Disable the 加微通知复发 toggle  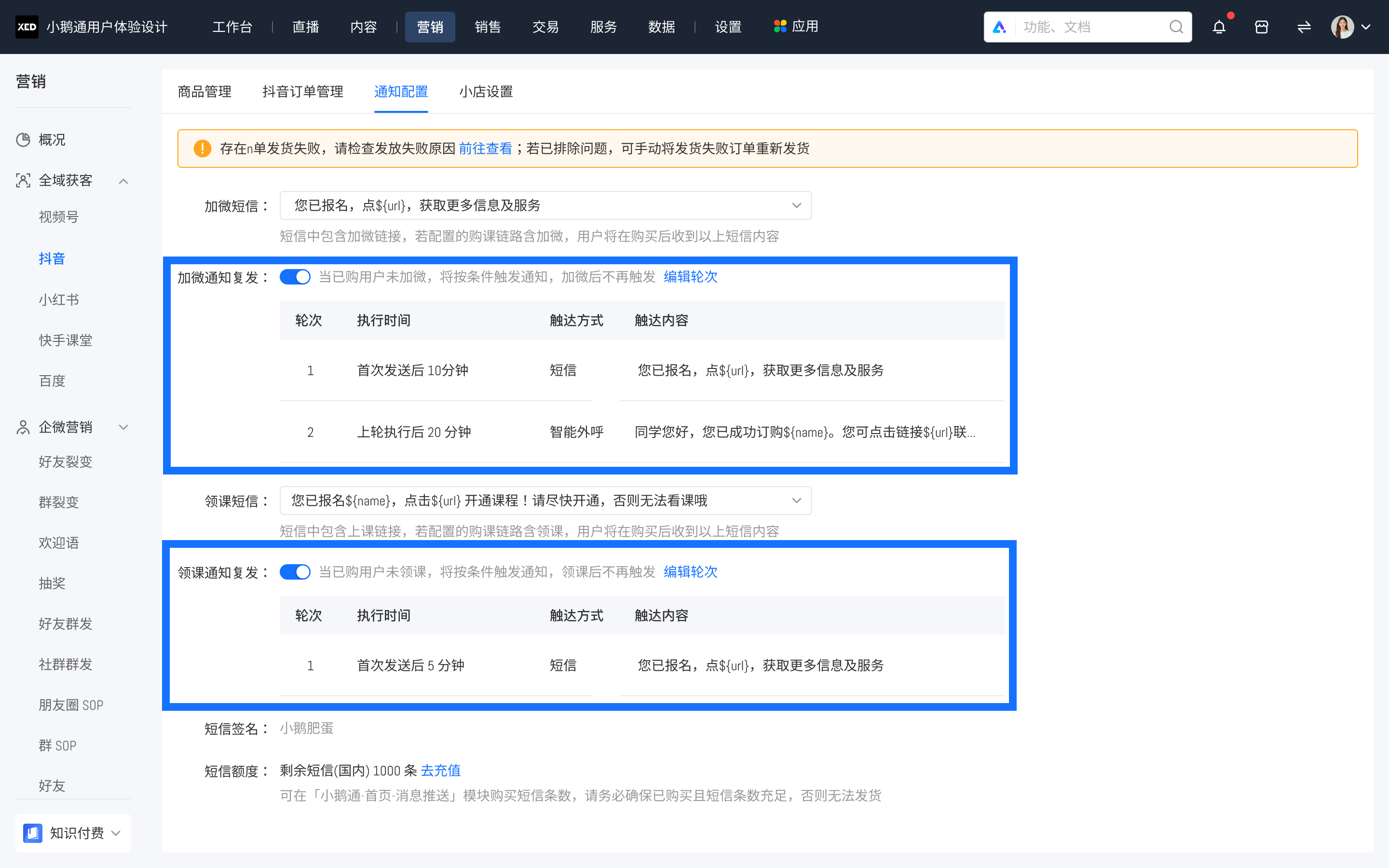click(295, 276)
